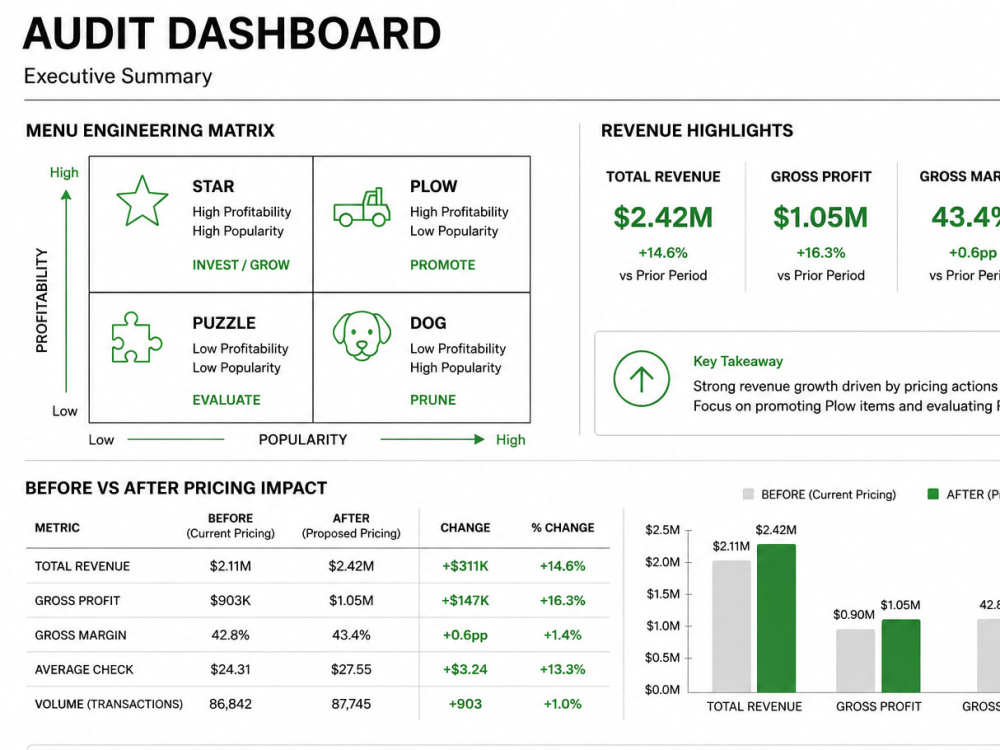Click the REVENUE HIGHLIGHTS heading
This screenshot has width=1000, height=750.
pyautogui.click(x=697, y=131)
